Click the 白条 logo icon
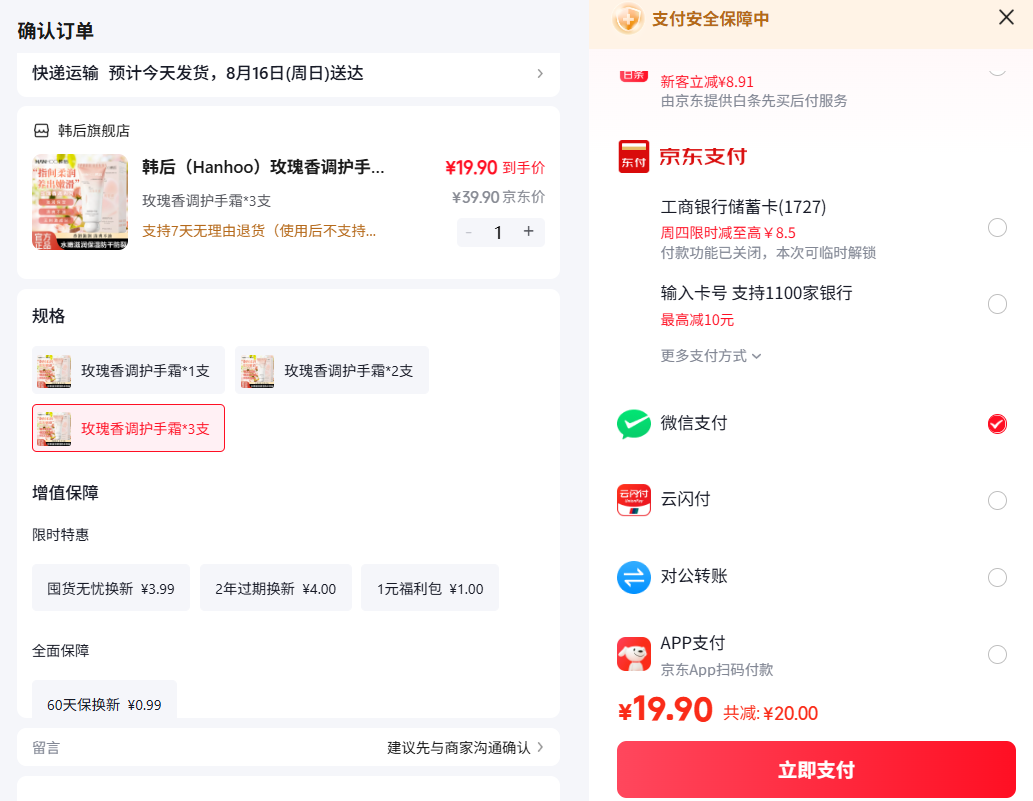This screenshot has width=1033, height=801. pyautogui.click(x=634, y=75)
